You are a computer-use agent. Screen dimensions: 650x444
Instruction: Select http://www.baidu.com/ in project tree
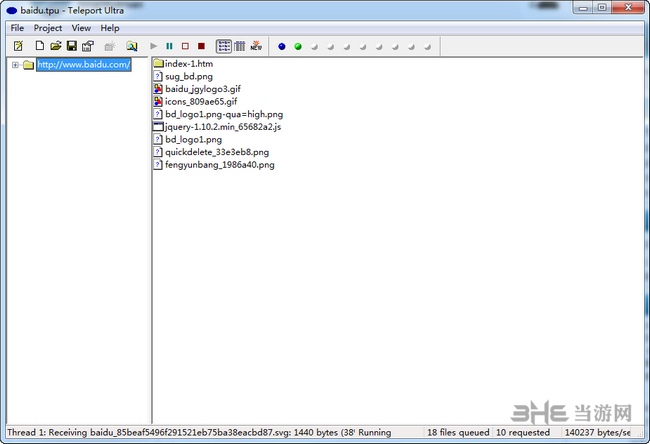coord(84,65)
